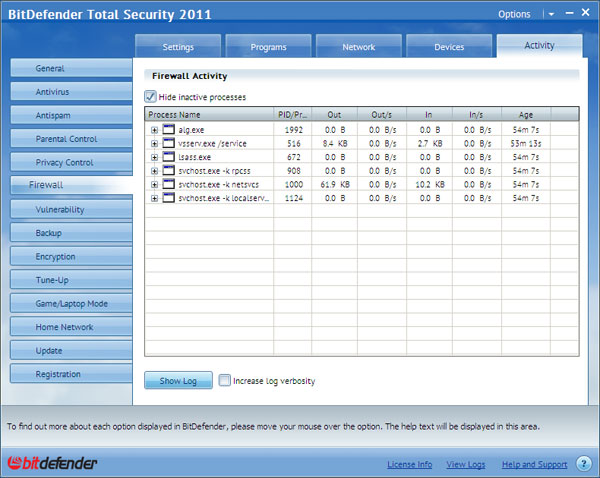Image resolution: width=600 pixels, height=478 pixels.
Task: Click the vsserv.exe /service process icon
Action: click(x=168, y=143)
